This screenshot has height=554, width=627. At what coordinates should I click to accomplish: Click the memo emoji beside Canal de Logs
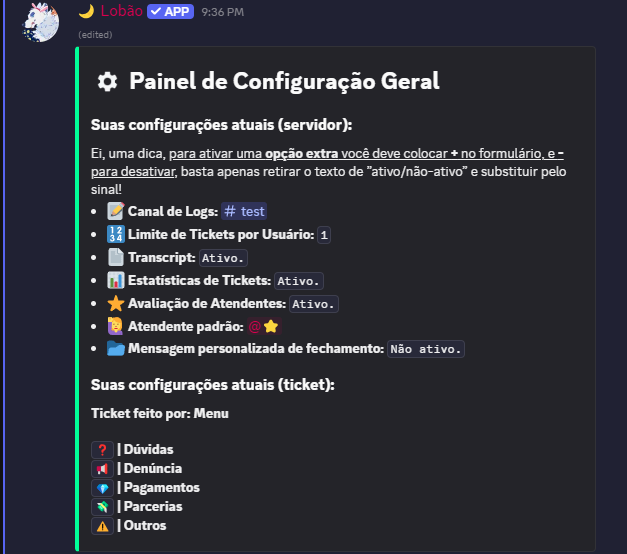pyautogui.click(x=115, y=211)
